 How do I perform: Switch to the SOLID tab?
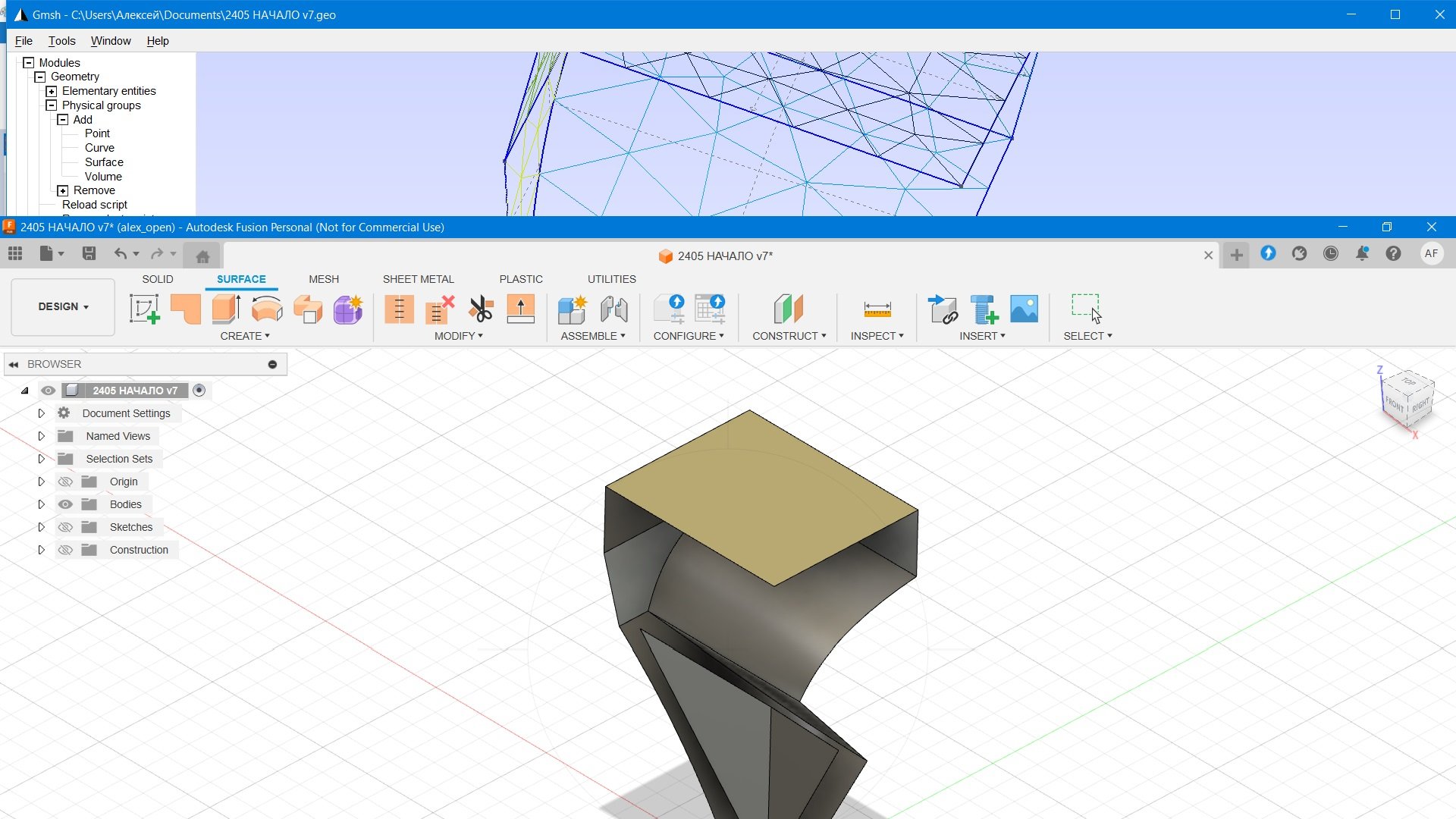pyautogui.click(x=158, y=279)
